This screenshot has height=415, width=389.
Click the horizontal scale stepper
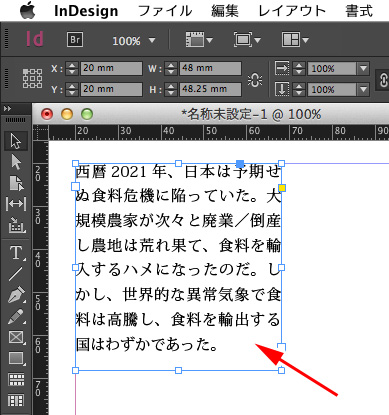299,68
